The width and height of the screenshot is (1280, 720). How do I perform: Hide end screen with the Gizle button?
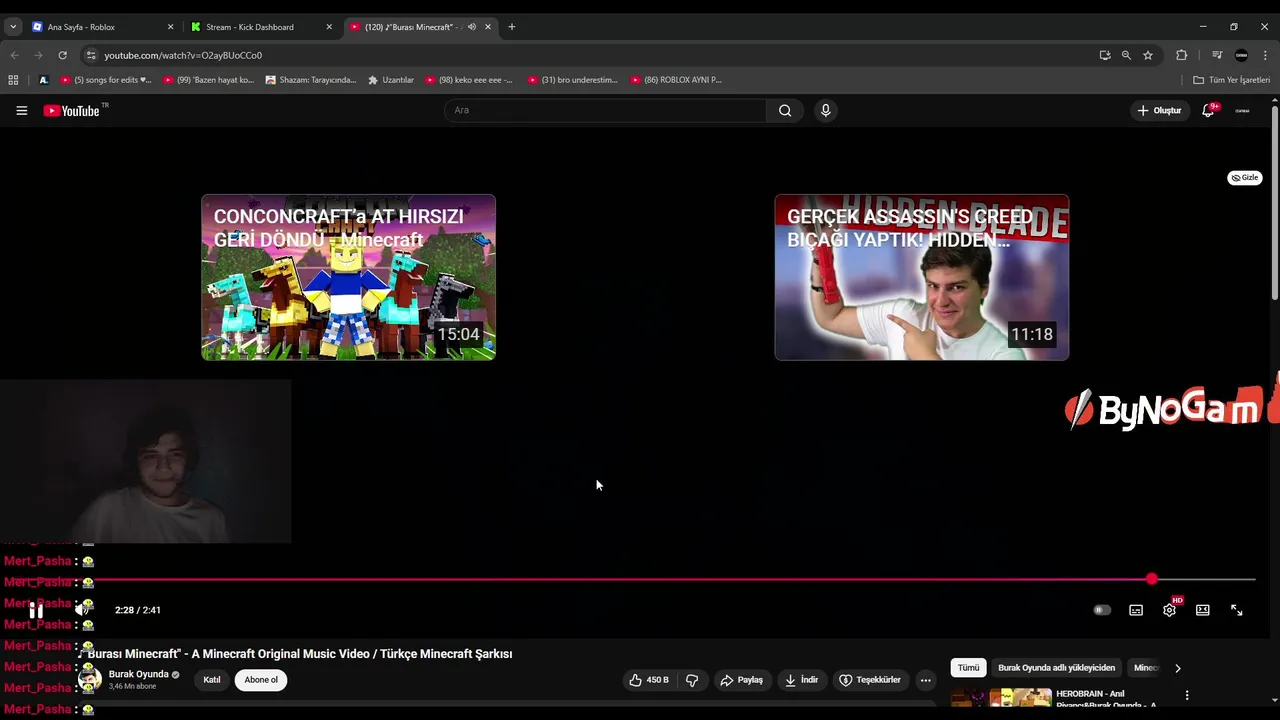click(x=1245, y=178)
